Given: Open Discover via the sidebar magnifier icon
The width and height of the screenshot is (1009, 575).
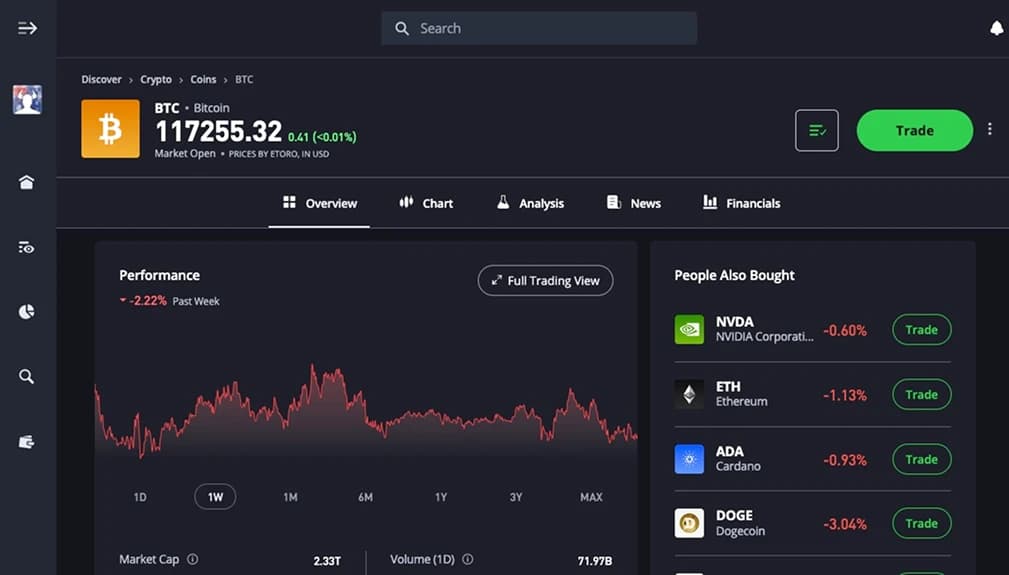Looking at the screenshot, I should [x=26, y=376].
